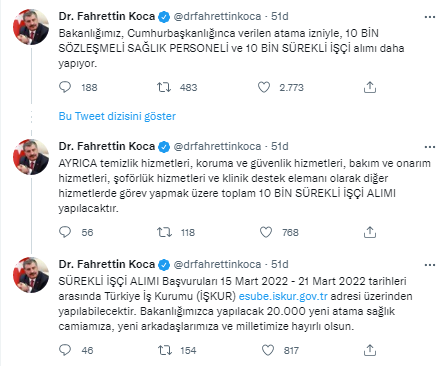Retweet the tweet with 483 retweets
This screenshot has height=366, width=447.
164,87
